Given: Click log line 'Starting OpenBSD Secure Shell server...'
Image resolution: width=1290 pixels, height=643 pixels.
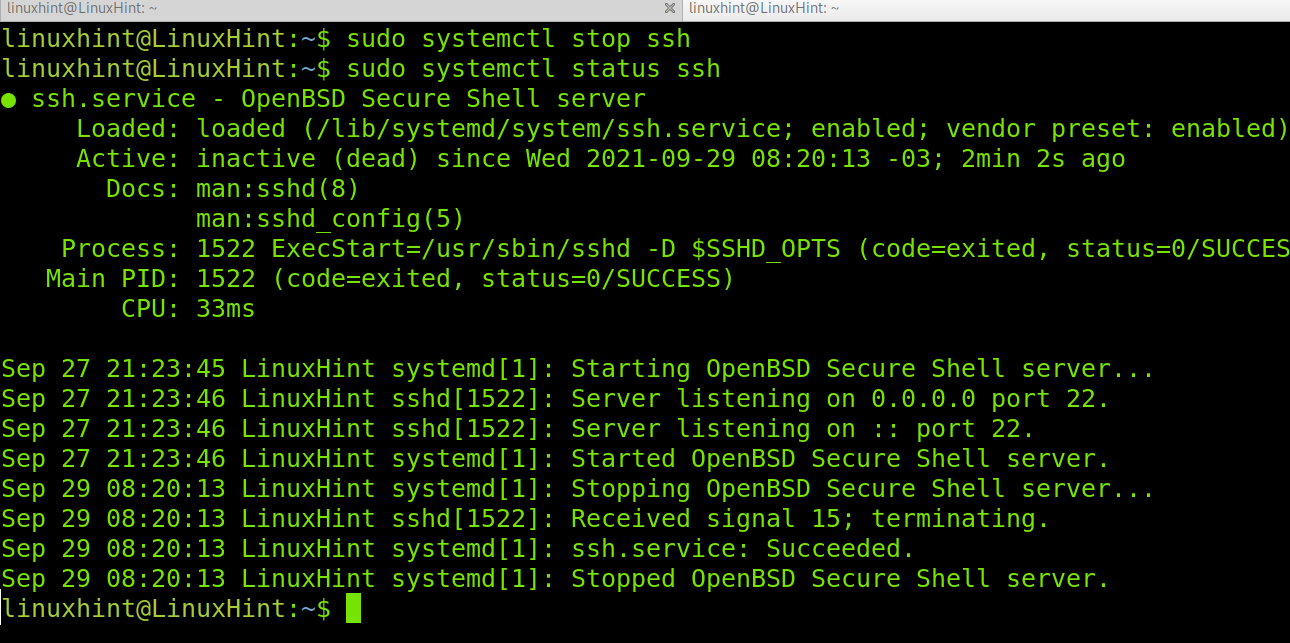Looking at the screenshot, I should pos(578,369).
